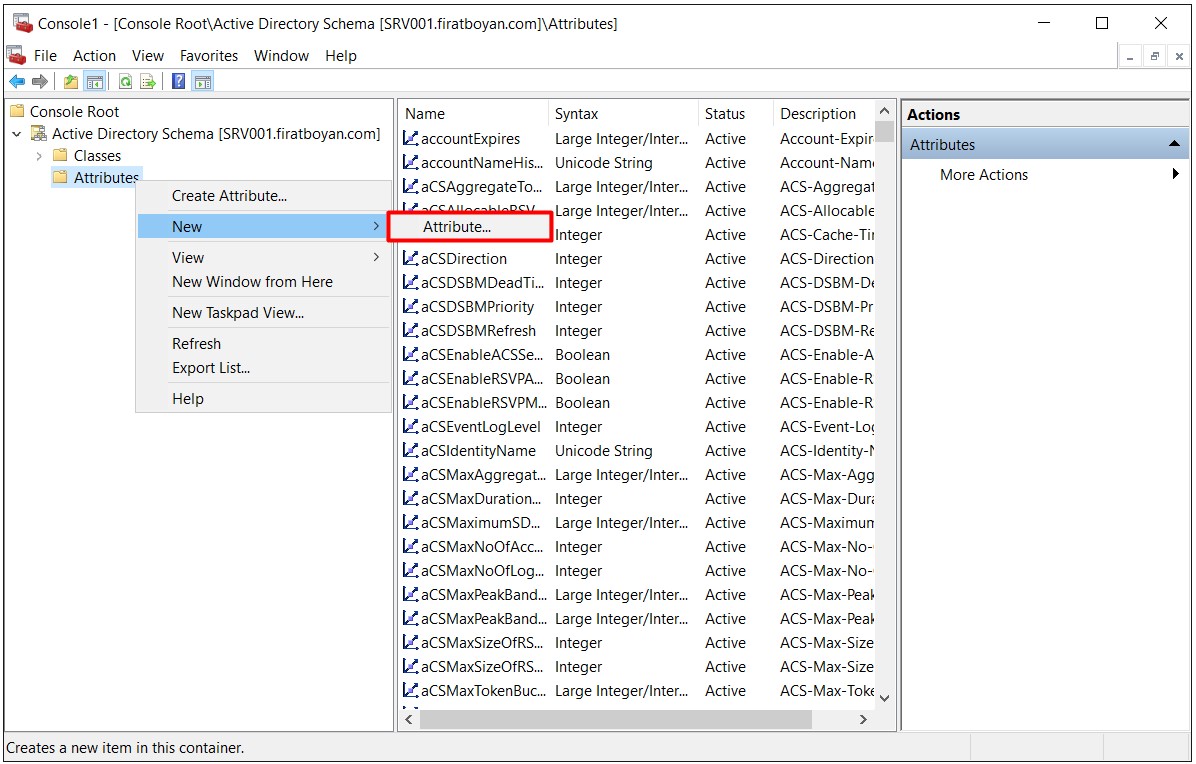Click the aCSIdentityName attribute icon
This screenshot has height=764, width=1196.
pos(410,451)
